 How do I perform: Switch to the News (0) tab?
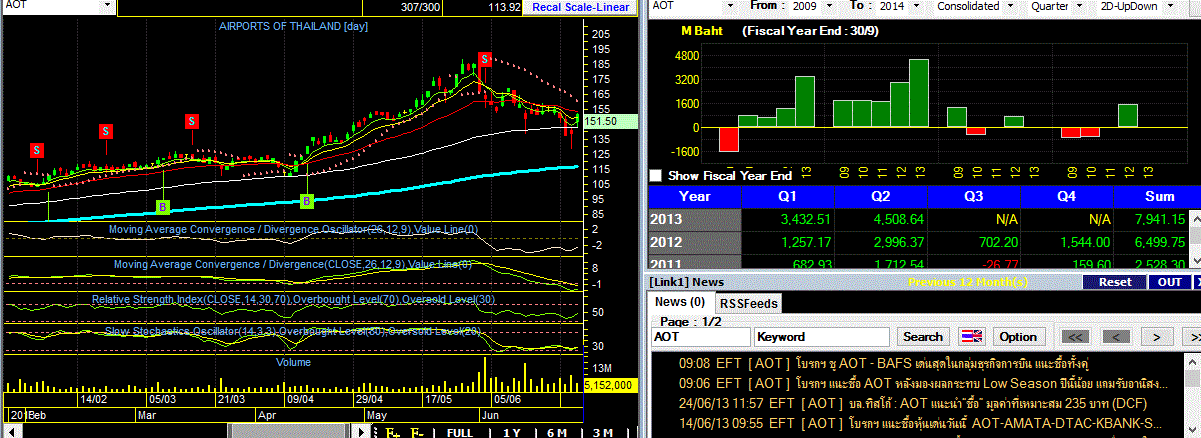[679, 302]
